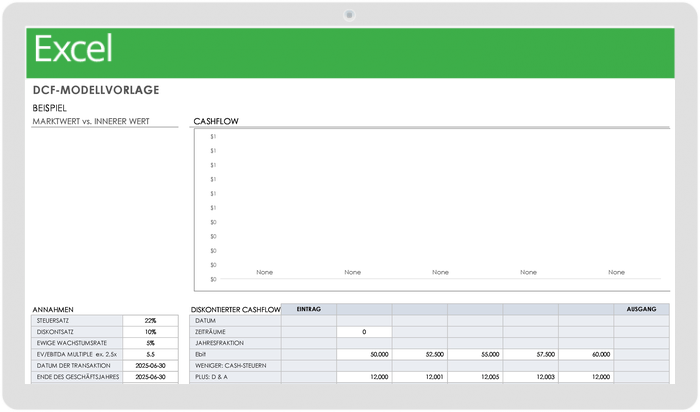Select the AUSGANG column header
Viewport: 700px width, 412px height.
coord(642,309)
